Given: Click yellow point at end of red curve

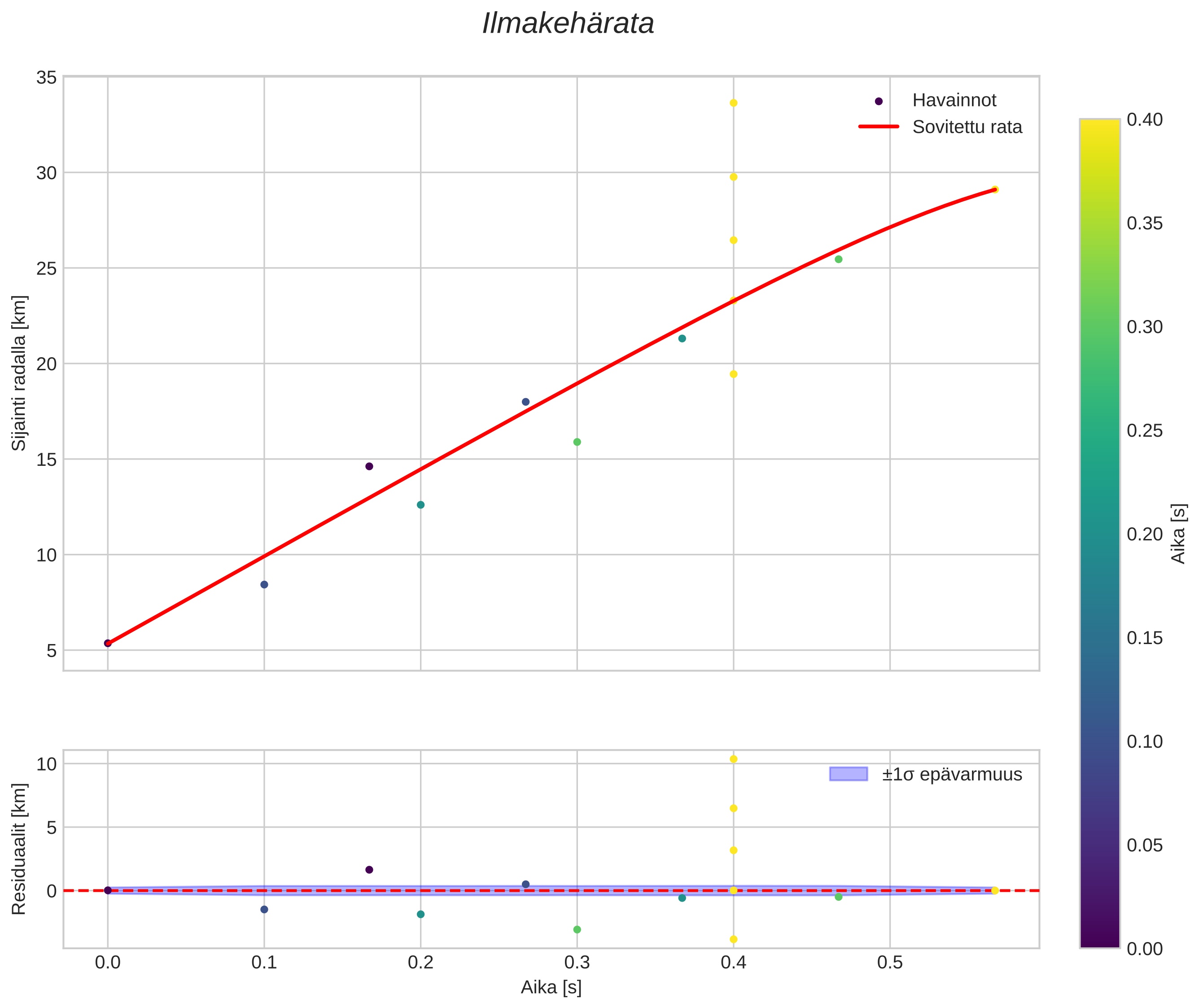Looking at the screenshot, I should click(994, 189).
